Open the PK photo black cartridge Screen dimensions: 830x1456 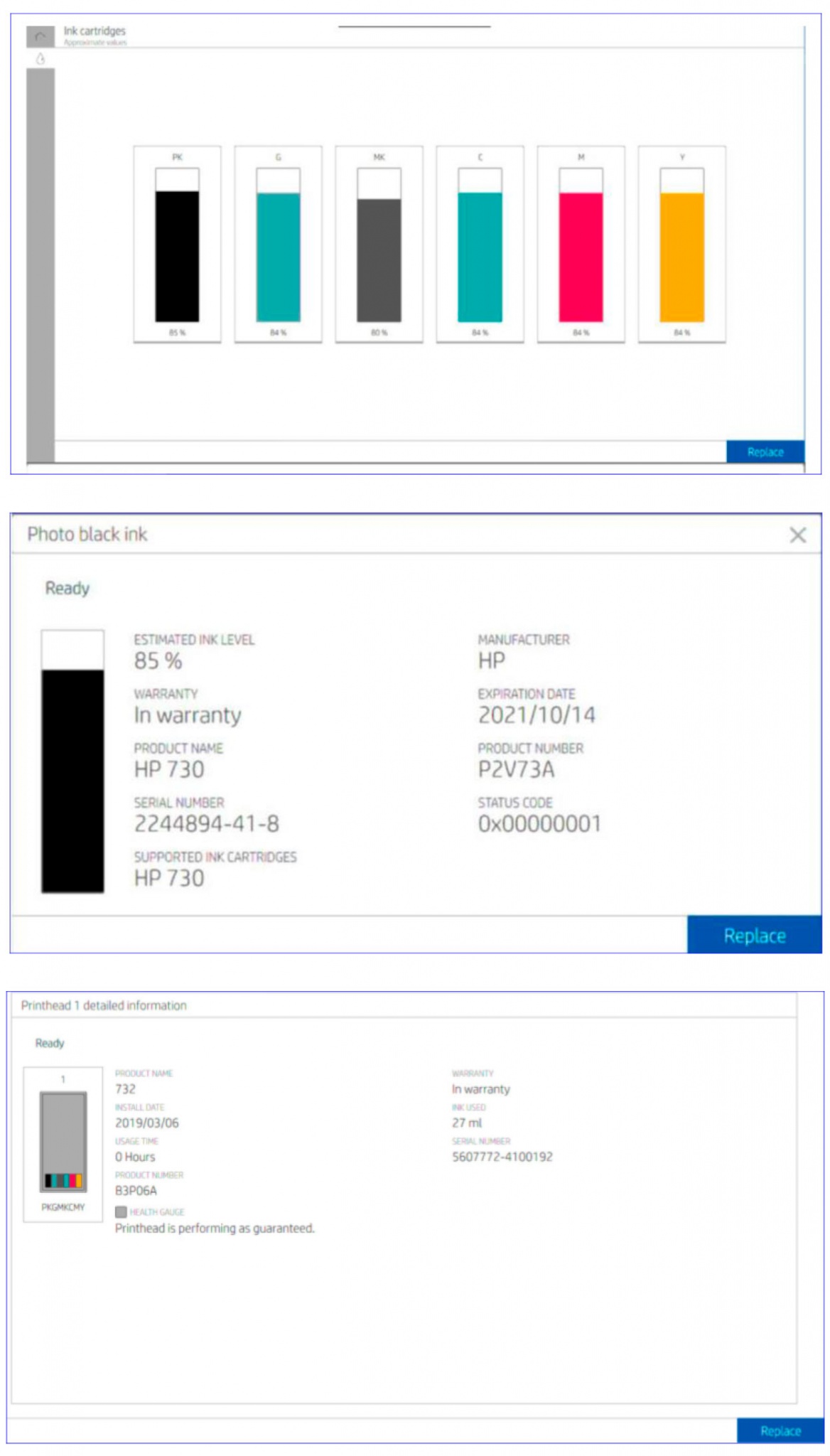(177, 245)
